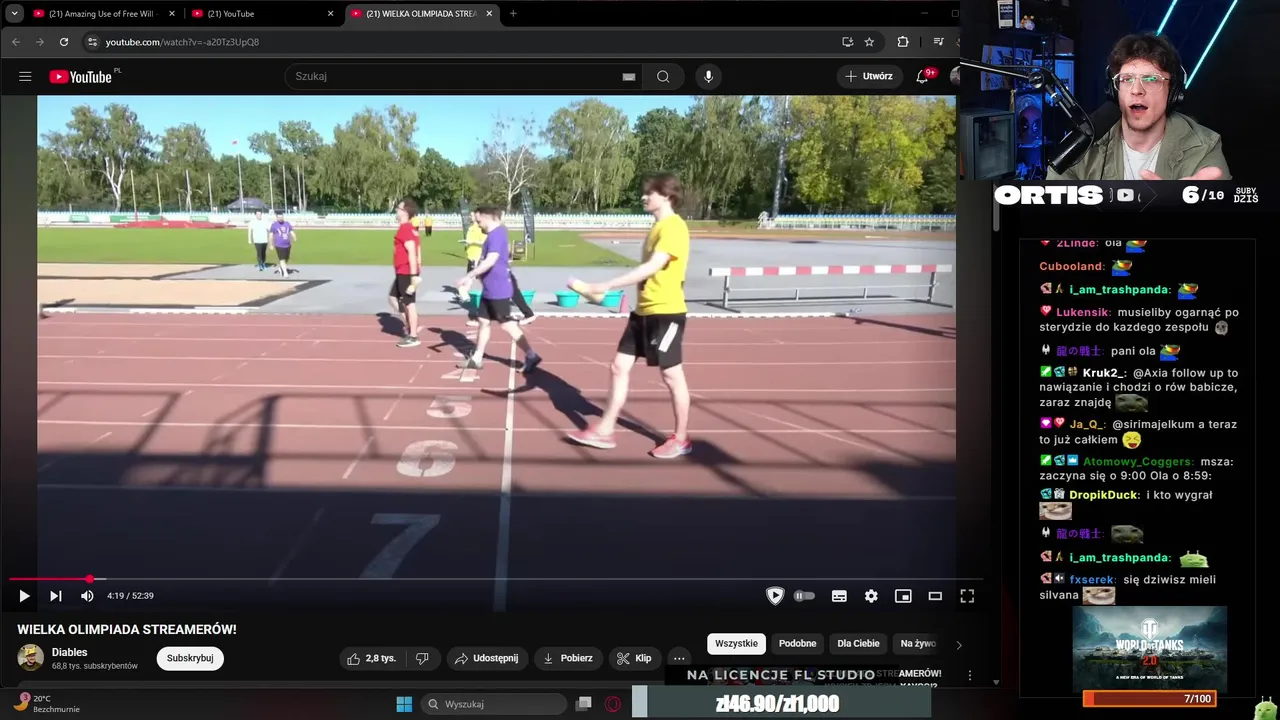Go forward in browser history
The height and width of the screenshot is (720, 1280).
click(39, 42)
